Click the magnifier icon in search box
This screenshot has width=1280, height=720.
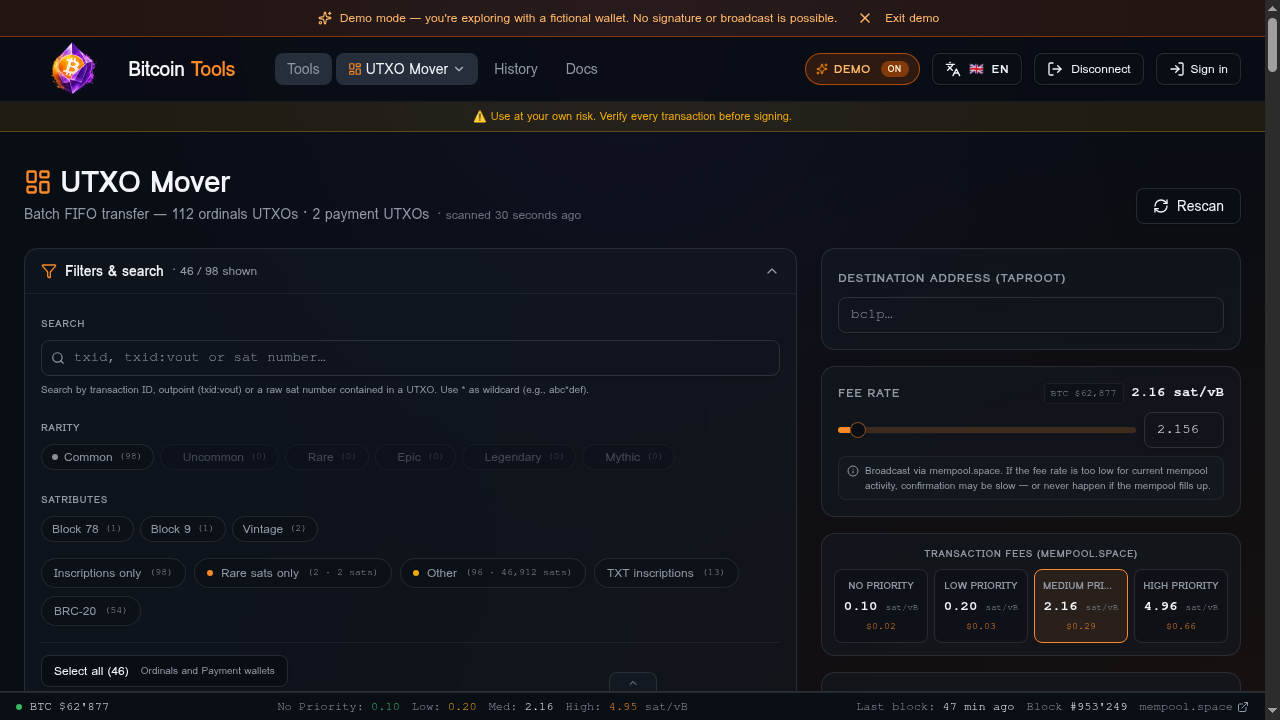(58, 358)
